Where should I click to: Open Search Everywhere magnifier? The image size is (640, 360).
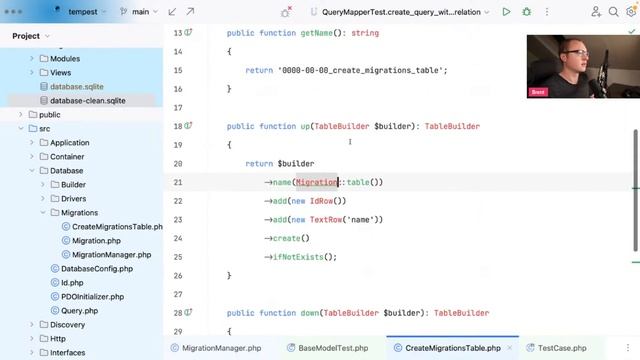[x=613, y=12]
